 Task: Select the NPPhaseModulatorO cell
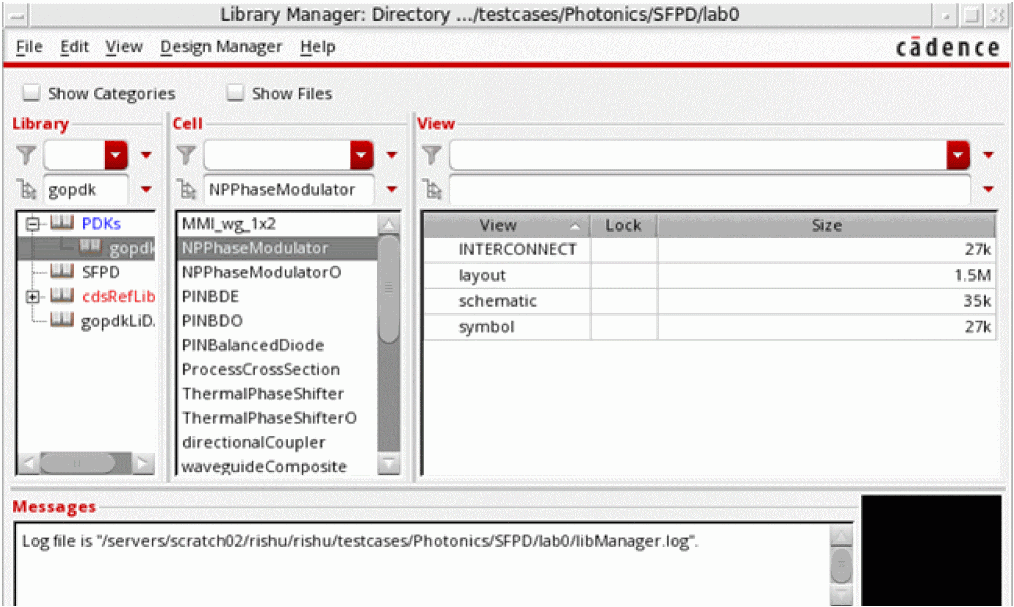(x=261, y=272)
